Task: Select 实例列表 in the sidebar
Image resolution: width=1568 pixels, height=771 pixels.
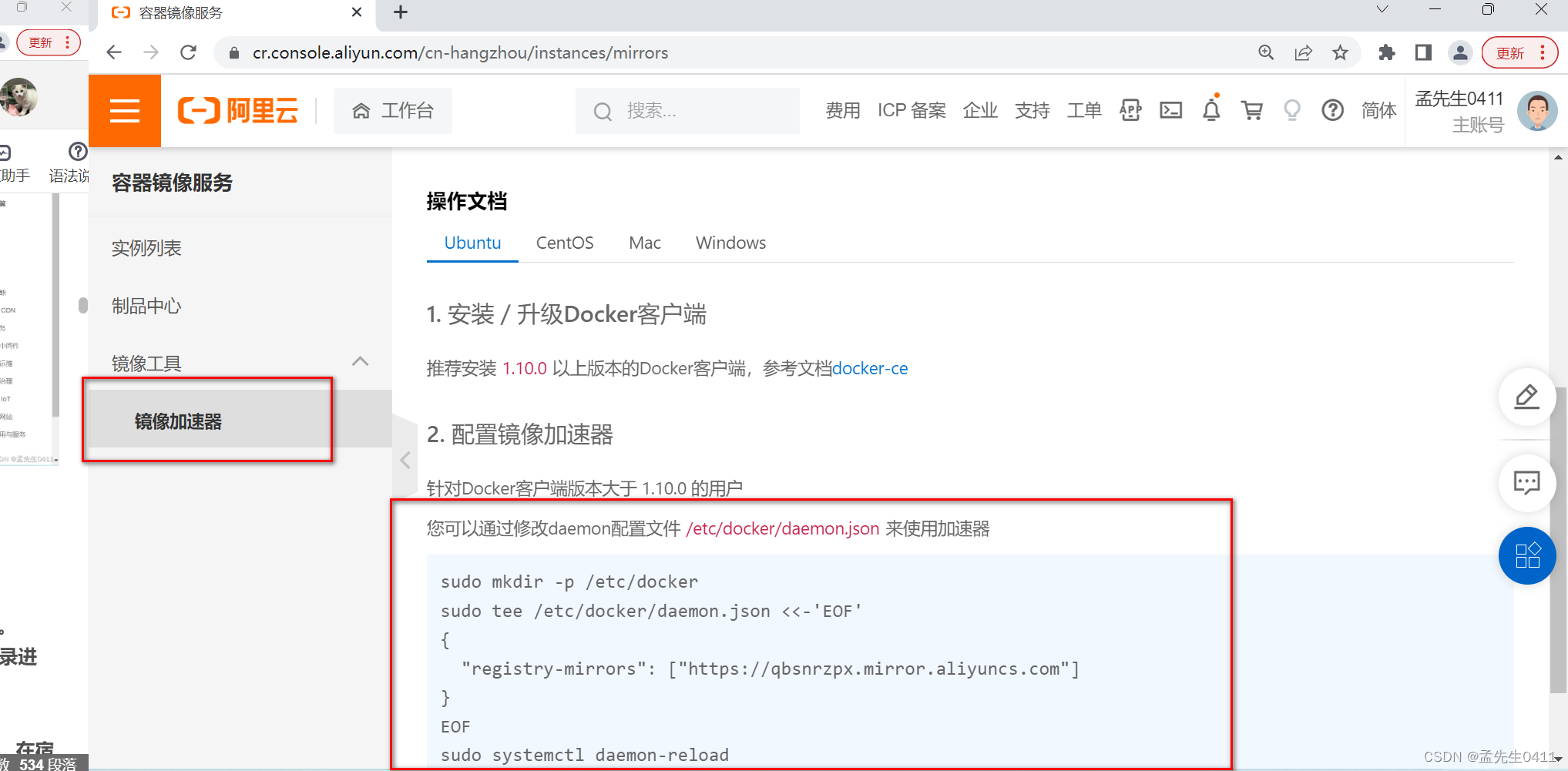Action: pos(146,248)
